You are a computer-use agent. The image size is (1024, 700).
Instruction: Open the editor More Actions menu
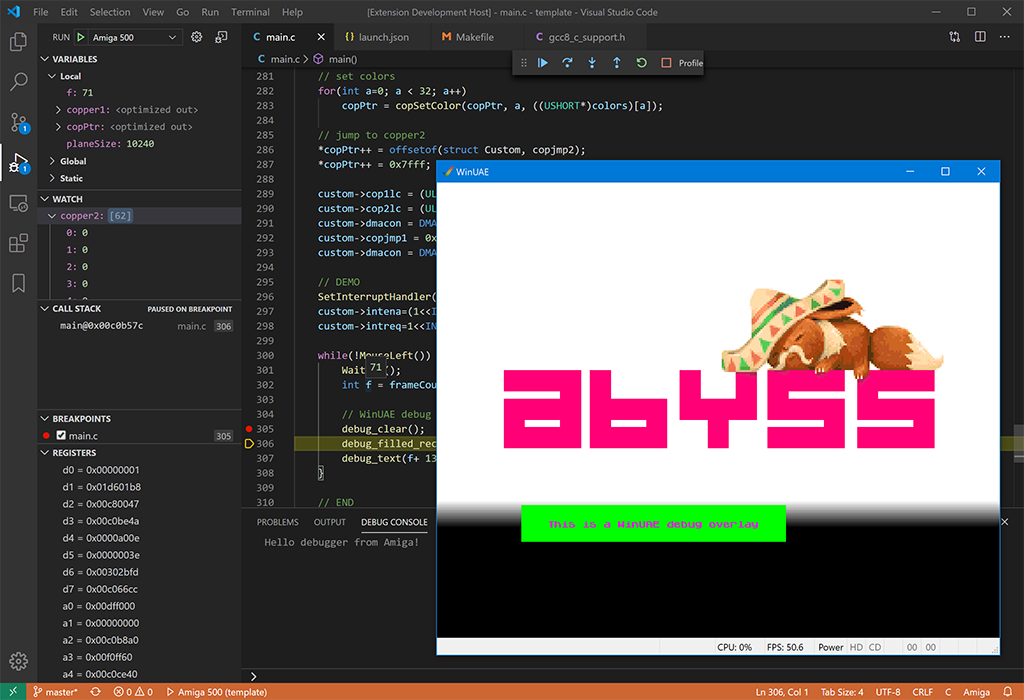(x=1004, y=37)
